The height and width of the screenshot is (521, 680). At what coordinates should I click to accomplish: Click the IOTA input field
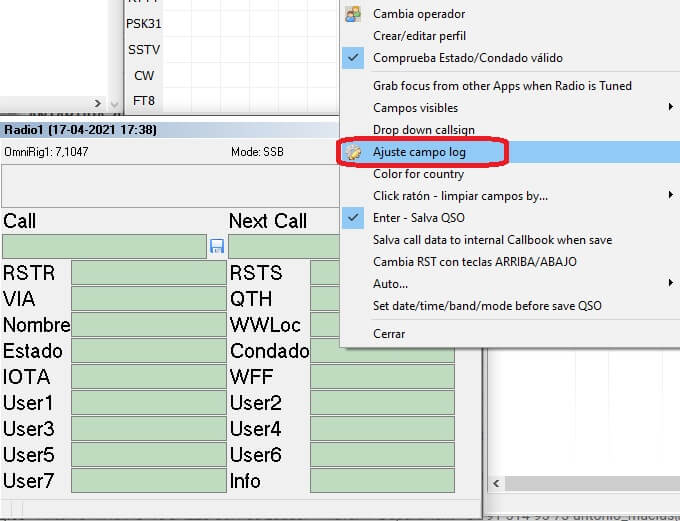[x=148, y=377]
